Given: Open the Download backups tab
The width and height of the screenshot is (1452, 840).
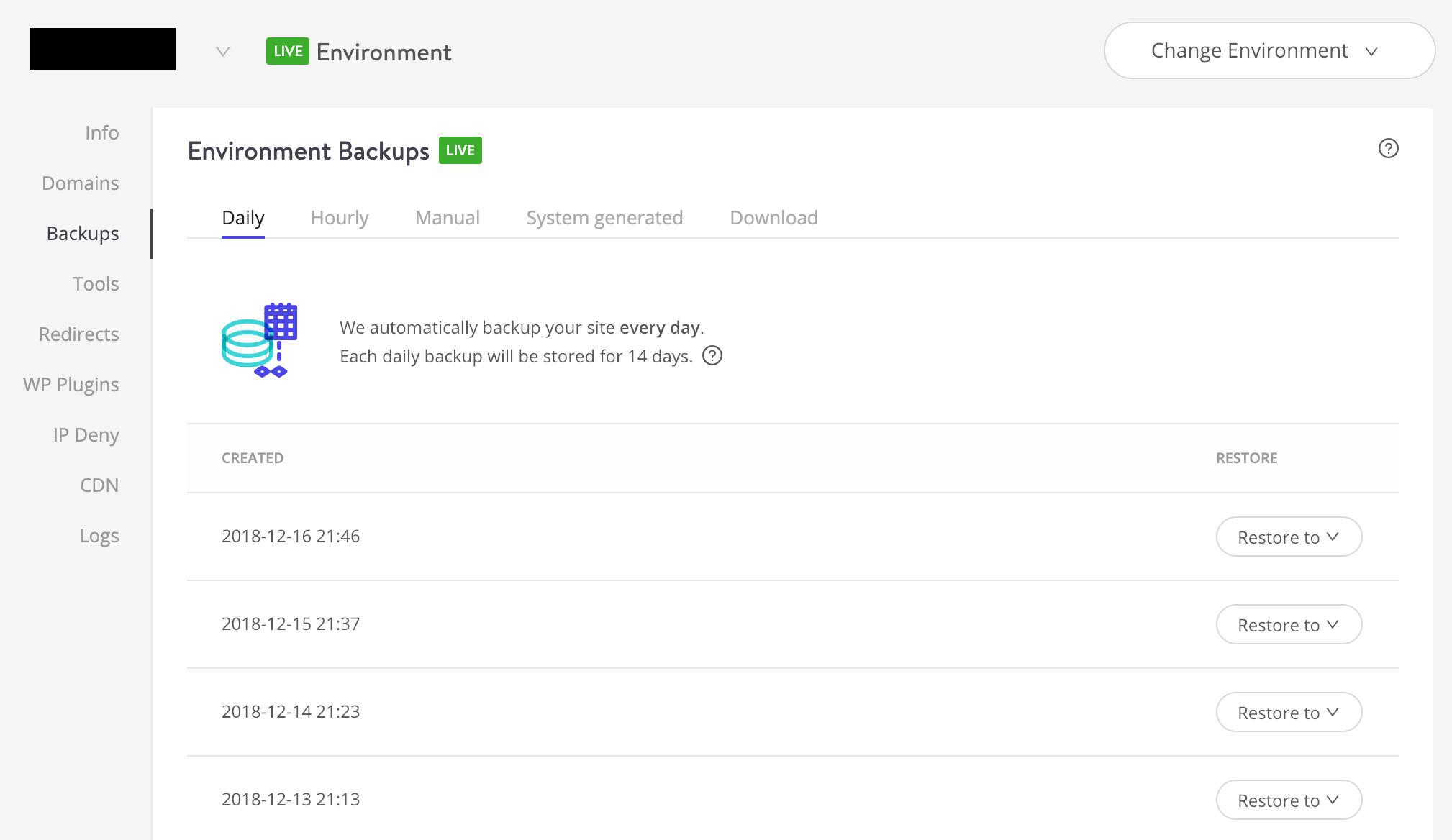Looking at the screenshot, I should 774,217.
